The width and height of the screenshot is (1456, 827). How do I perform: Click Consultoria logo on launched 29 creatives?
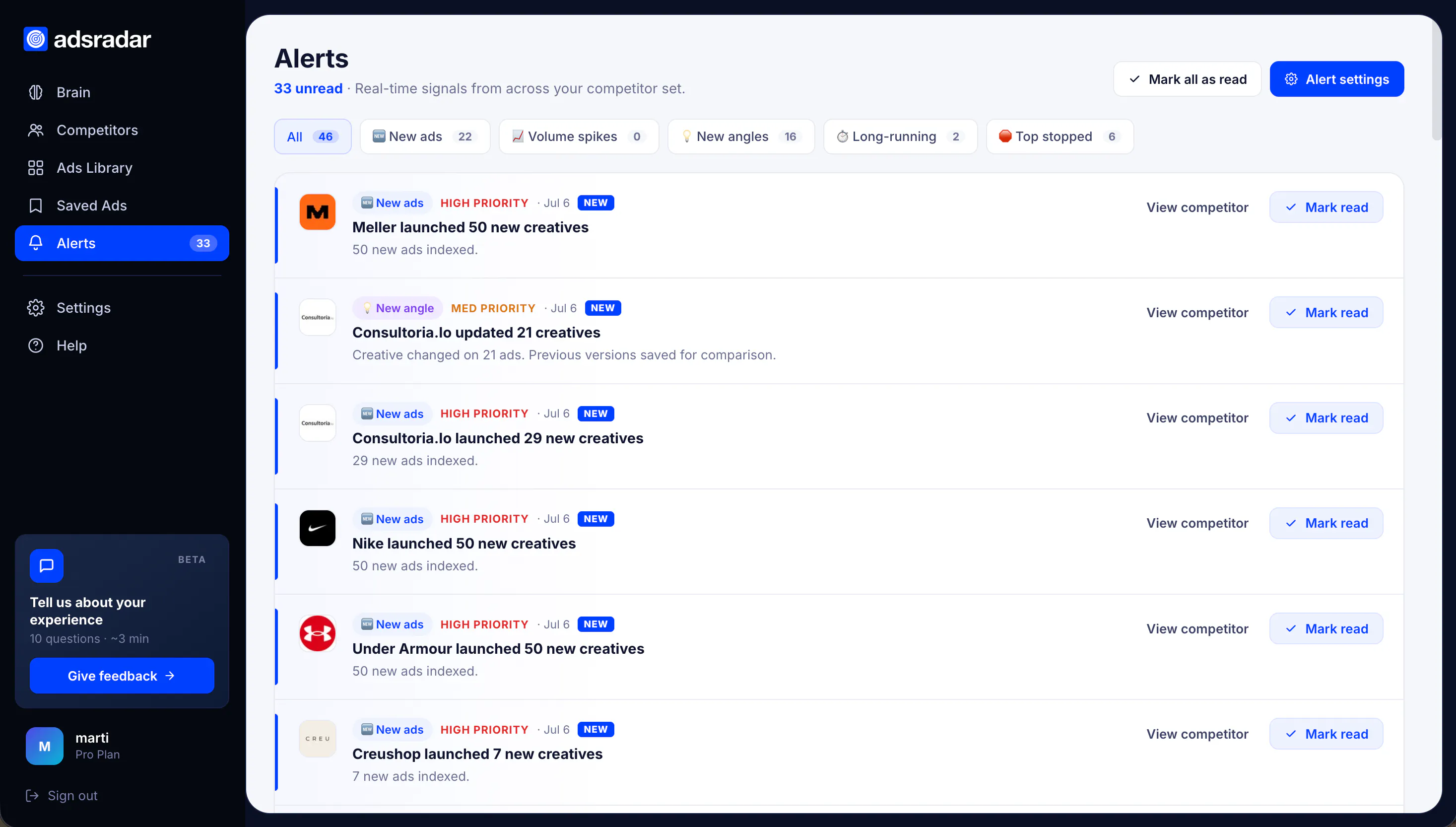click(317, 422)
